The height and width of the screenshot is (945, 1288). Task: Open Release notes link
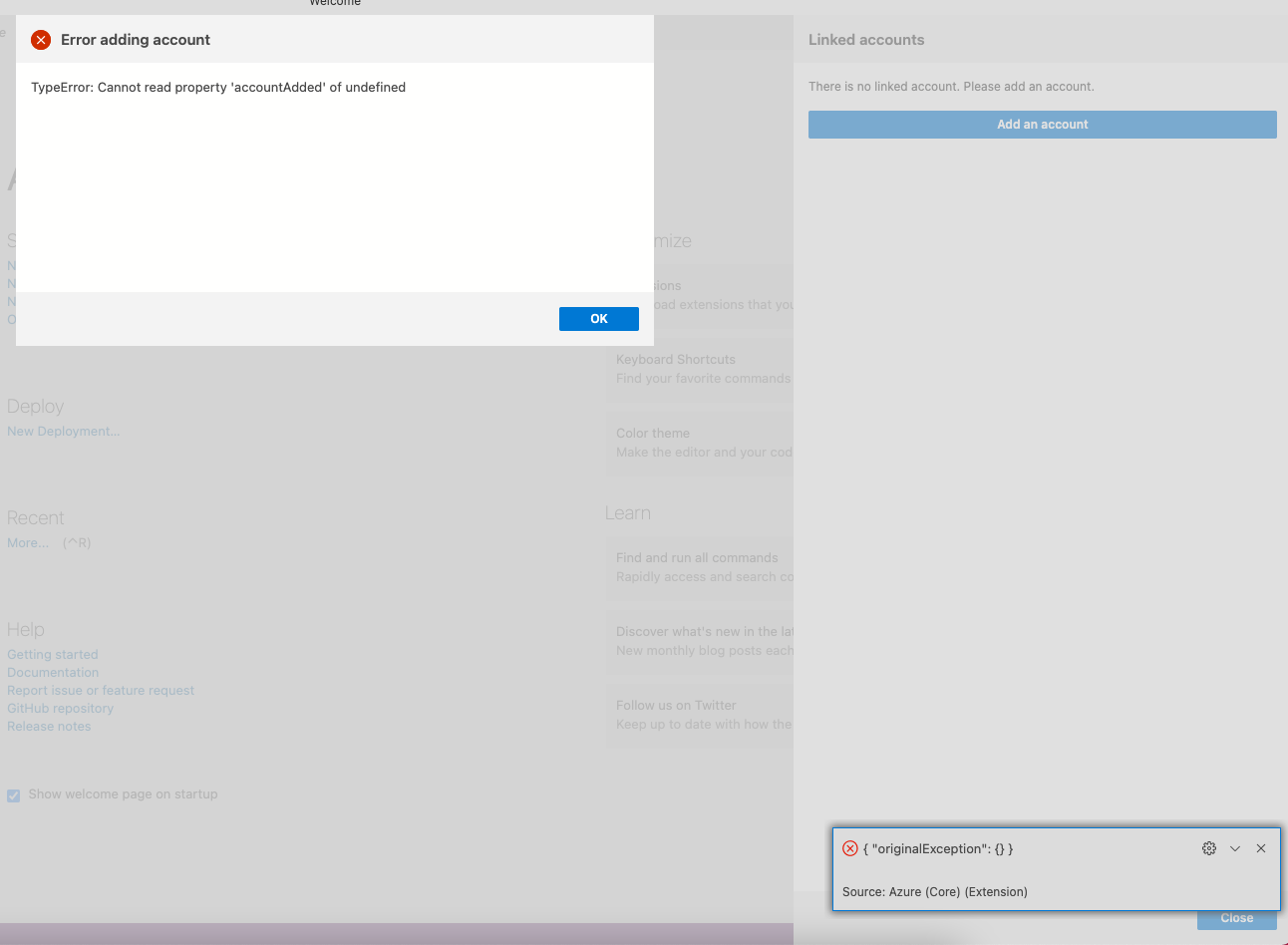click(49, 727)
